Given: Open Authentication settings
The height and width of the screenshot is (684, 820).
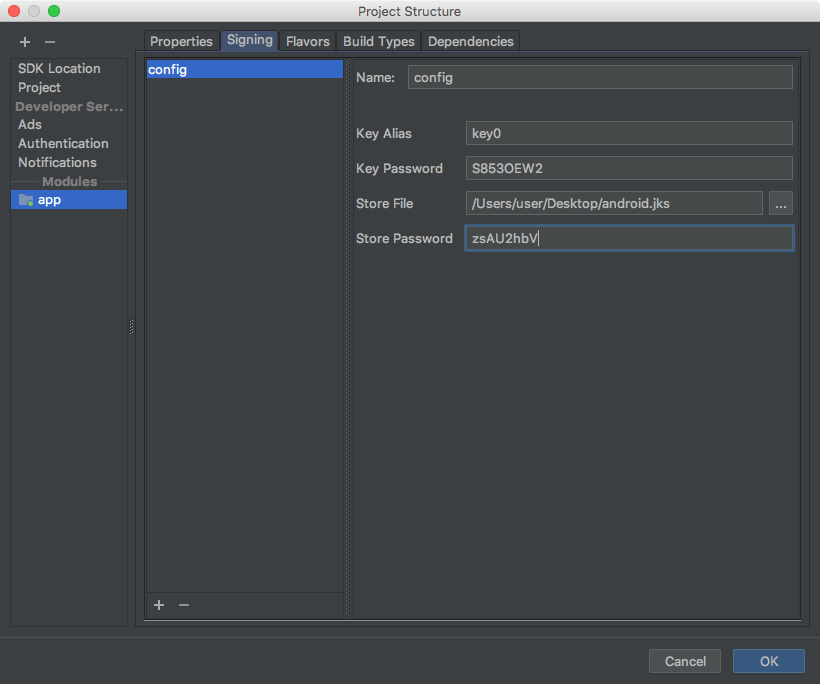Looking at the screenshot, I should point(63,143).
